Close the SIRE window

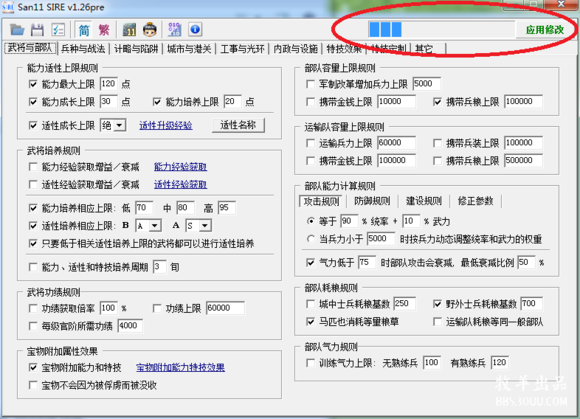[562, 4]
